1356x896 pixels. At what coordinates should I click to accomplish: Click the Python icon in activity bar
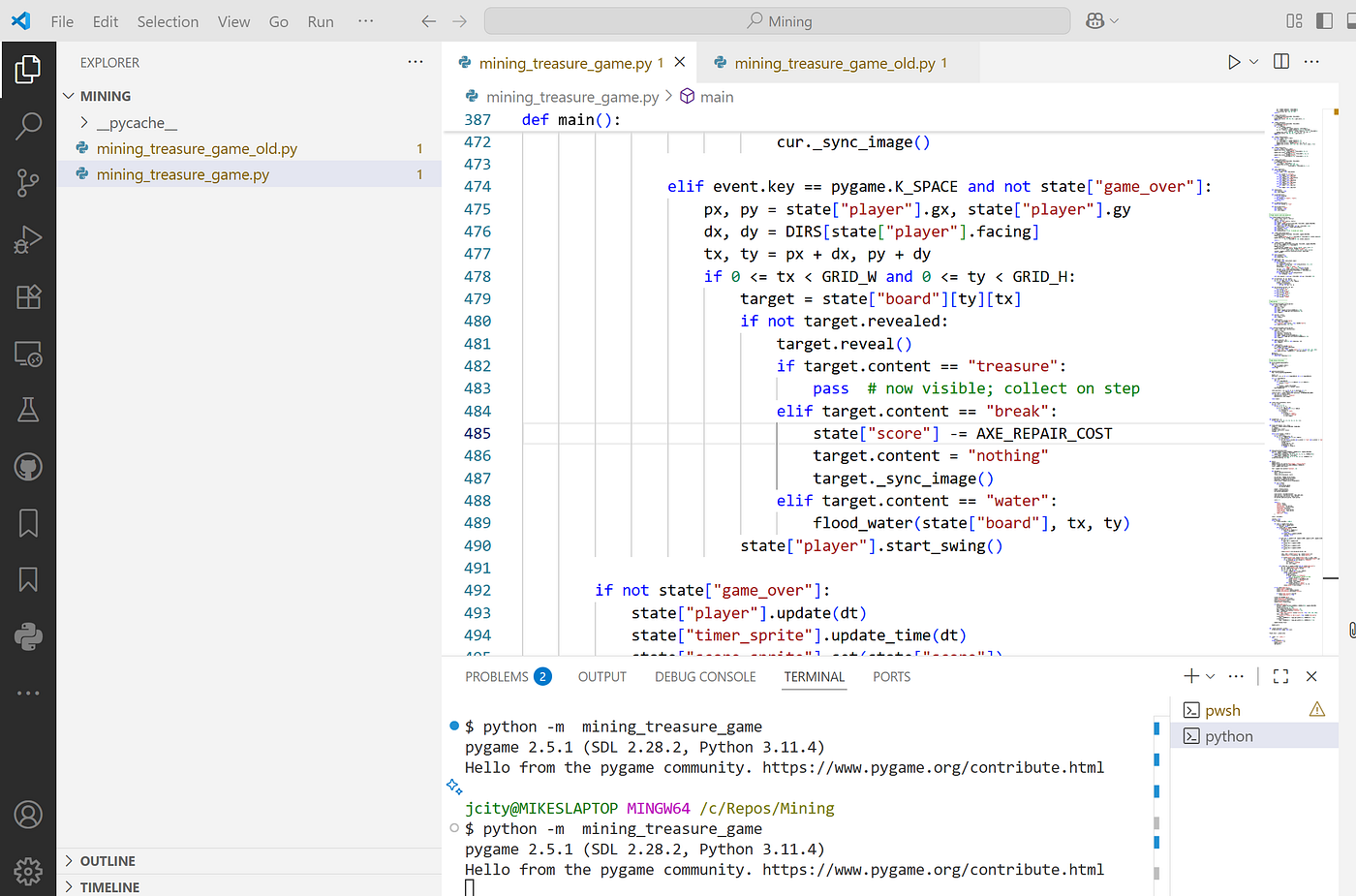pyautogui.click(x=29, y=636)
